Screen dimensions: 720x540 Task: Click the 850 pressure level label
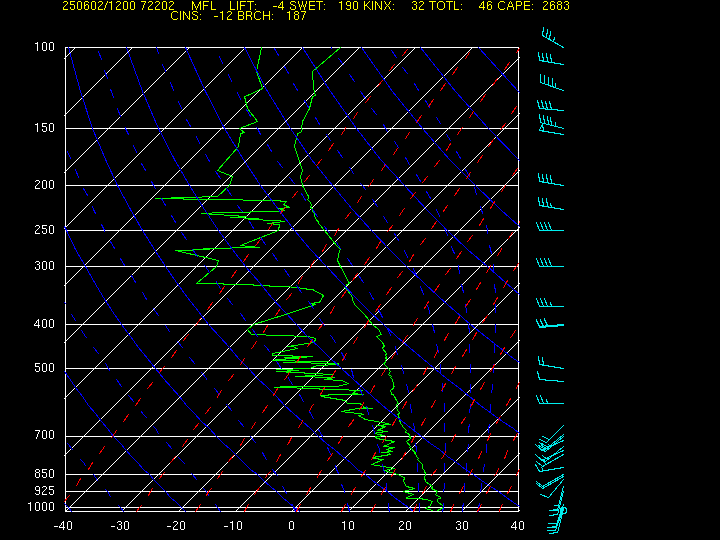pyautogui.click(x=45, y=474)
